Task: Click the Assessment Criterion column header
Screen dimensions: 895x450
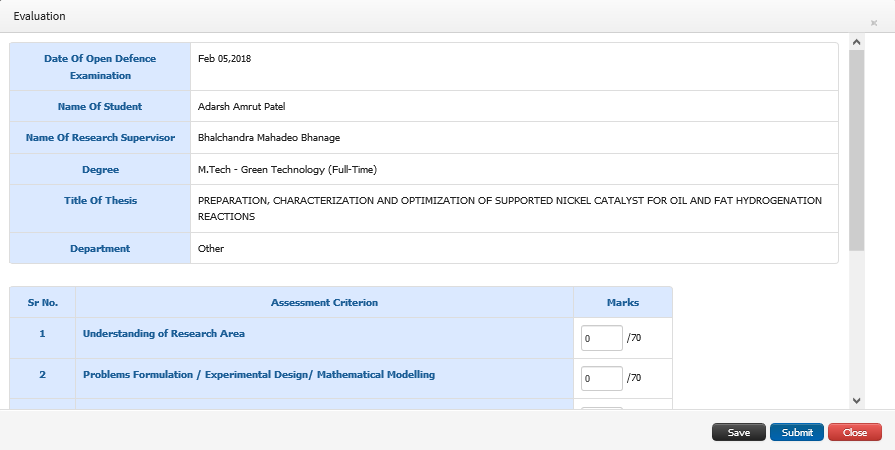Action: 324,303
